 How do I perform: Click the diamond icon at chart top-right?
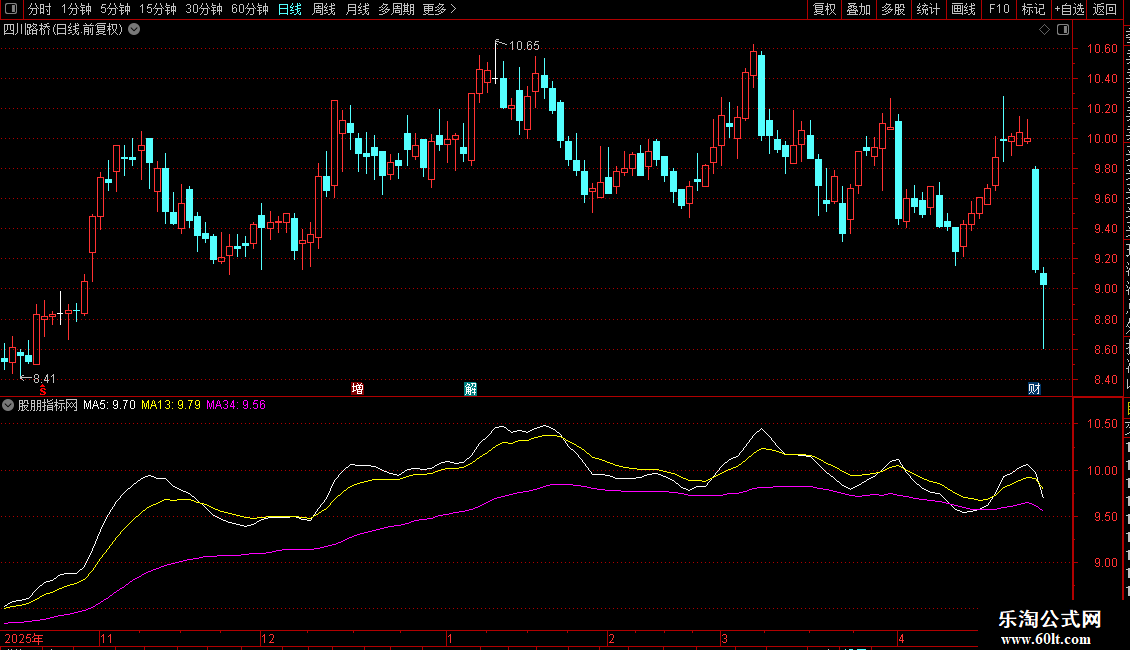point(1044,30)
